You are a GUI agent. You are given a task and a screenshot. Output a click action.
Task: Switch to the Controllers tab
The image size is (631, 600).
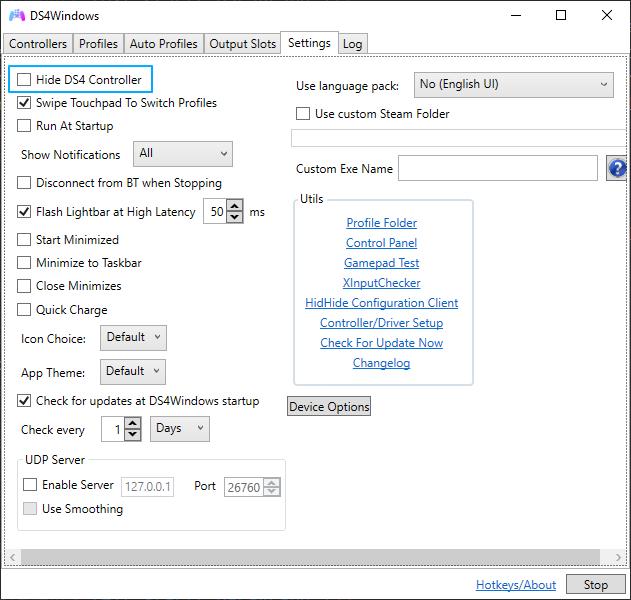point(38,44)
